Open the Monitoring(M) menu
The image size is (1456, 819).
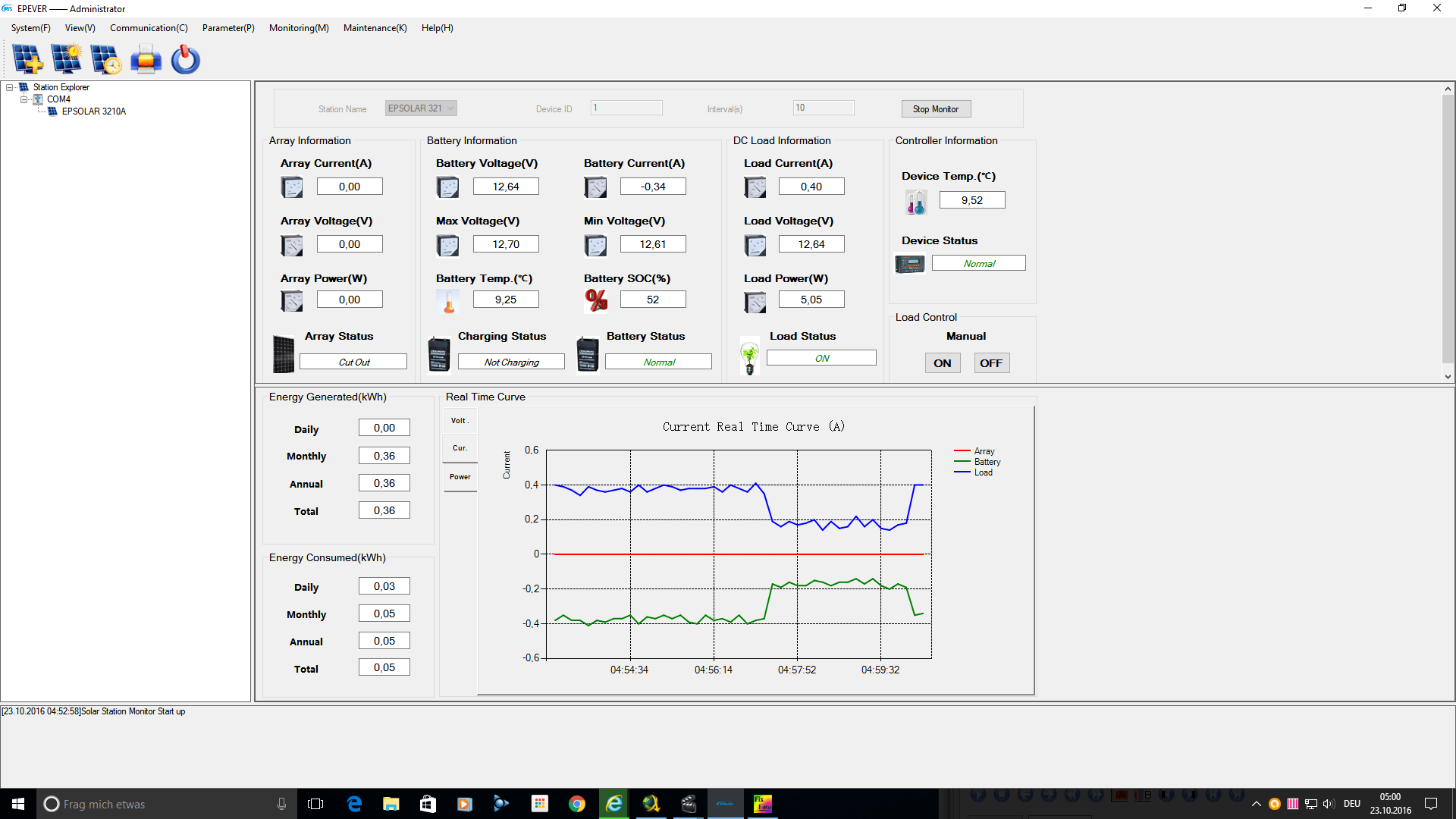[x=299, y=28]
